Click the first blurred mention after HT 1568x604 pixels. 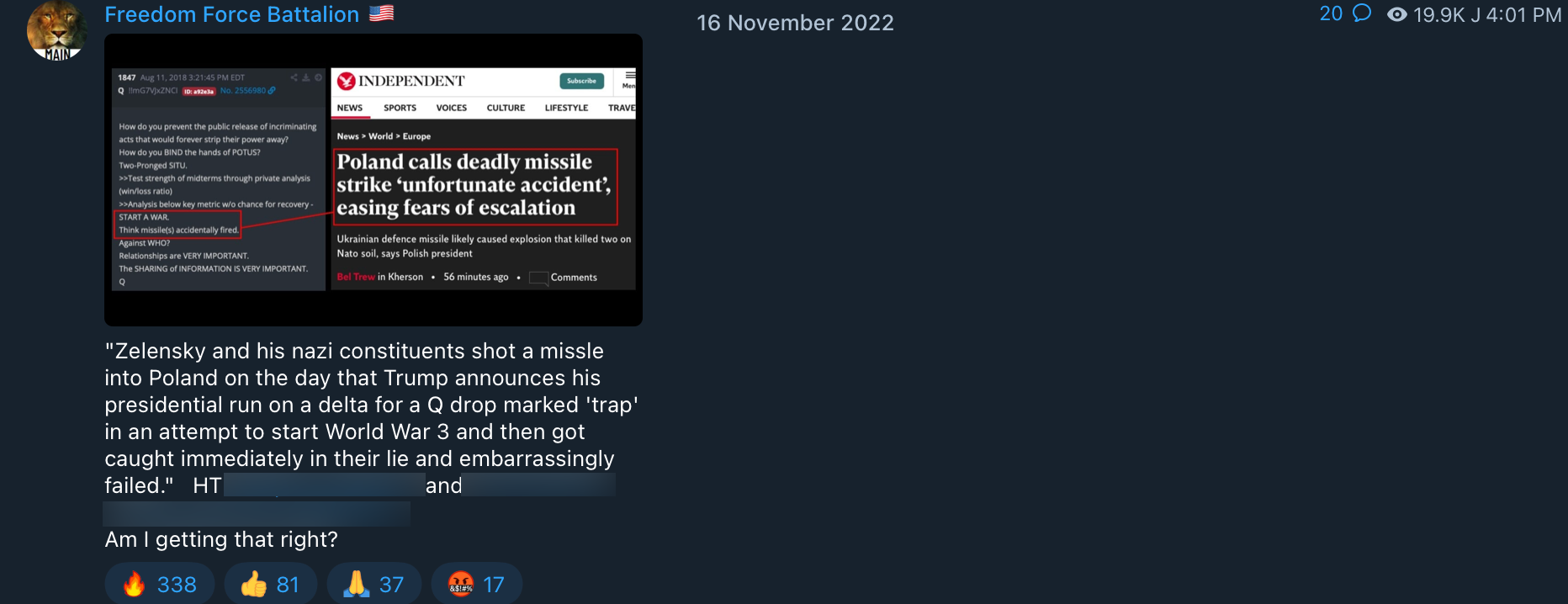[324, 485]
